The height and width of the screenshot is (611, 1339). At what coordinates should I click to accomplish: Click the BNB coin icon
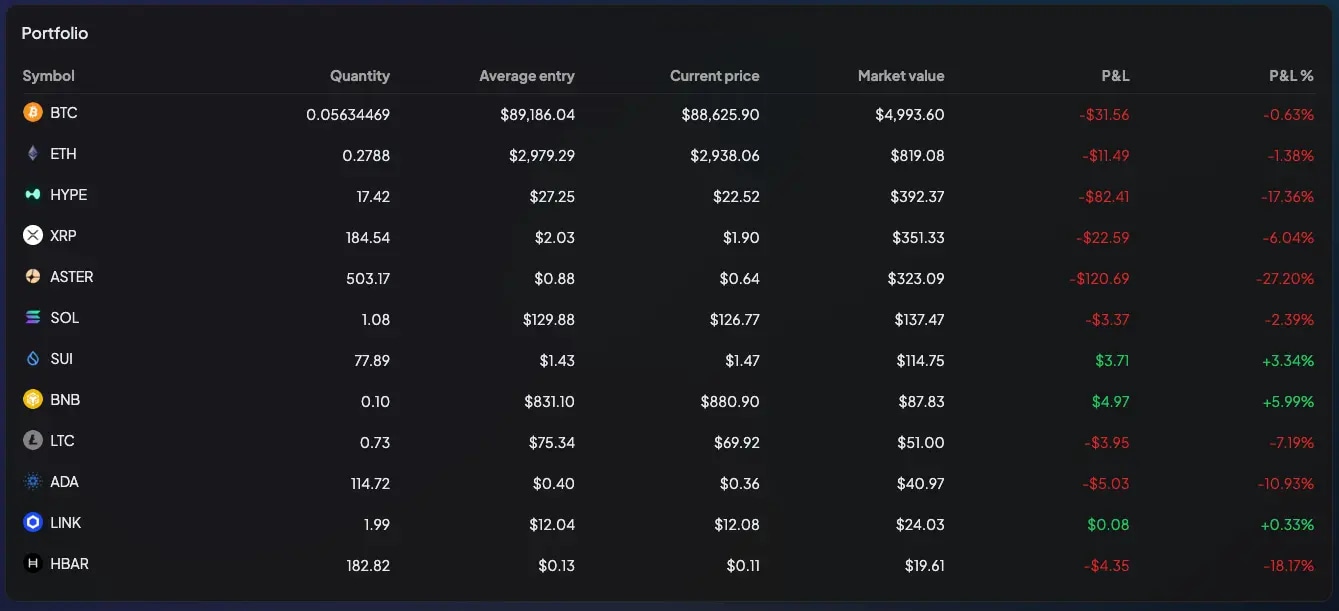[x=31, y=399]
